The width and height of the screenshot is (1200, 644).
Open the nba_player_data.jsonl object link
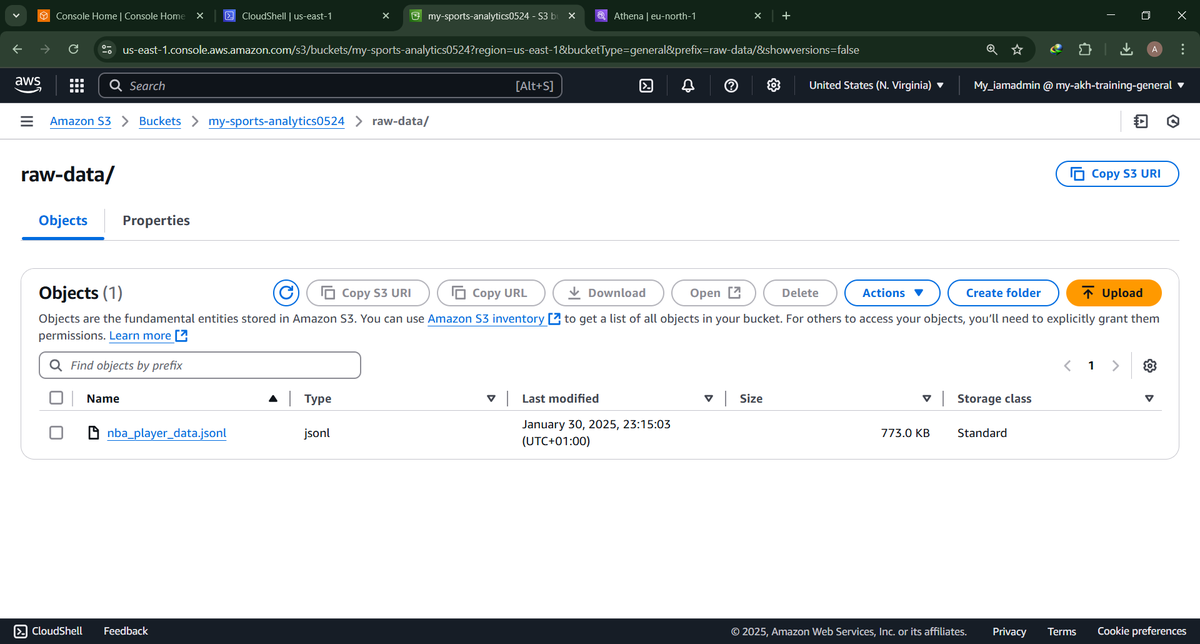tap(166, 433)
